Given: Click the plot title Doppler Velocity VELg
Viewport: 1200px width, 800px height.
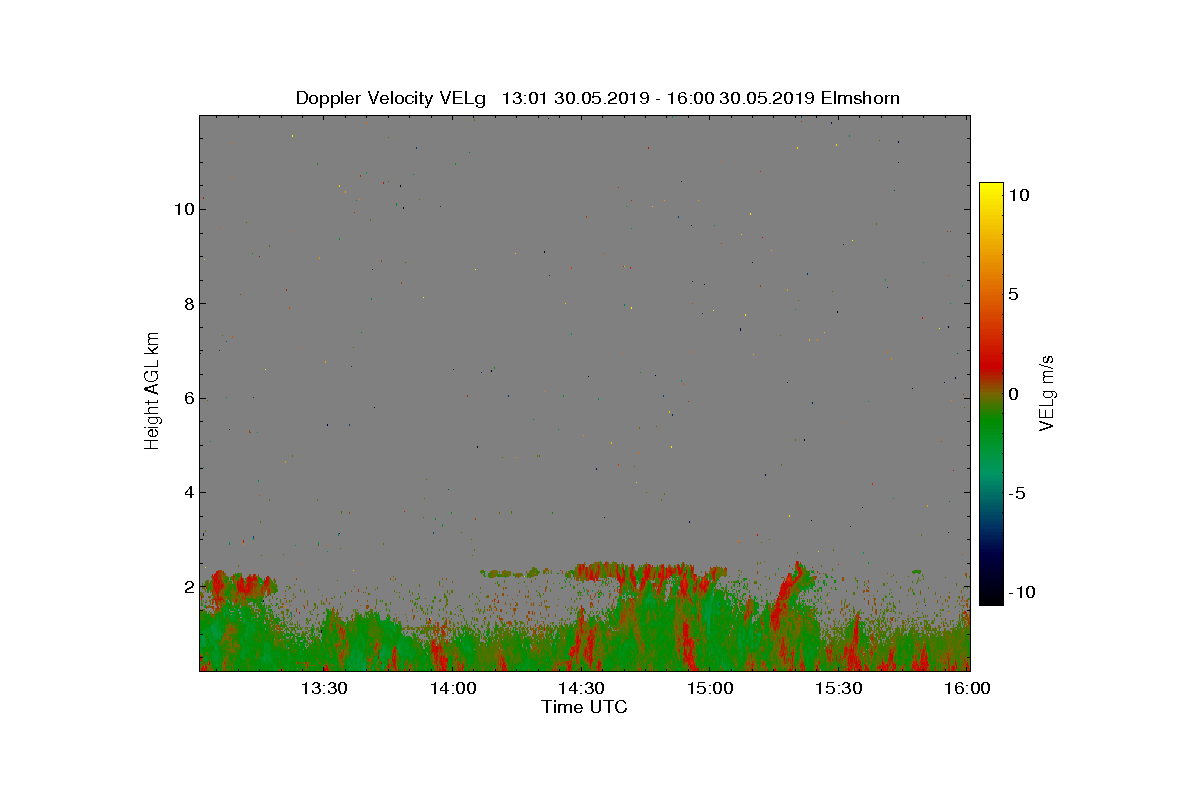Looking at the screenshot, I should [391, 98].
